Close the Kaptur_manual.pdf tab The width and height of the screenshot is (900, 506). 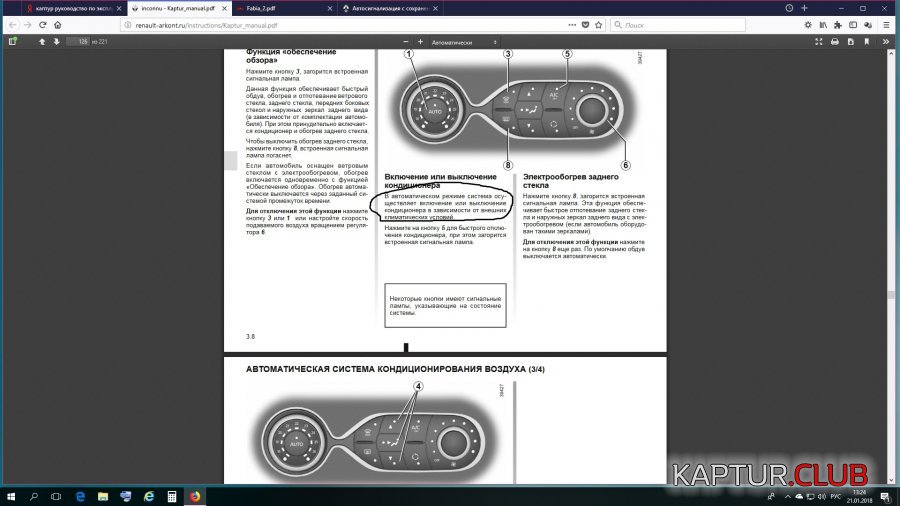click(224, 9)
